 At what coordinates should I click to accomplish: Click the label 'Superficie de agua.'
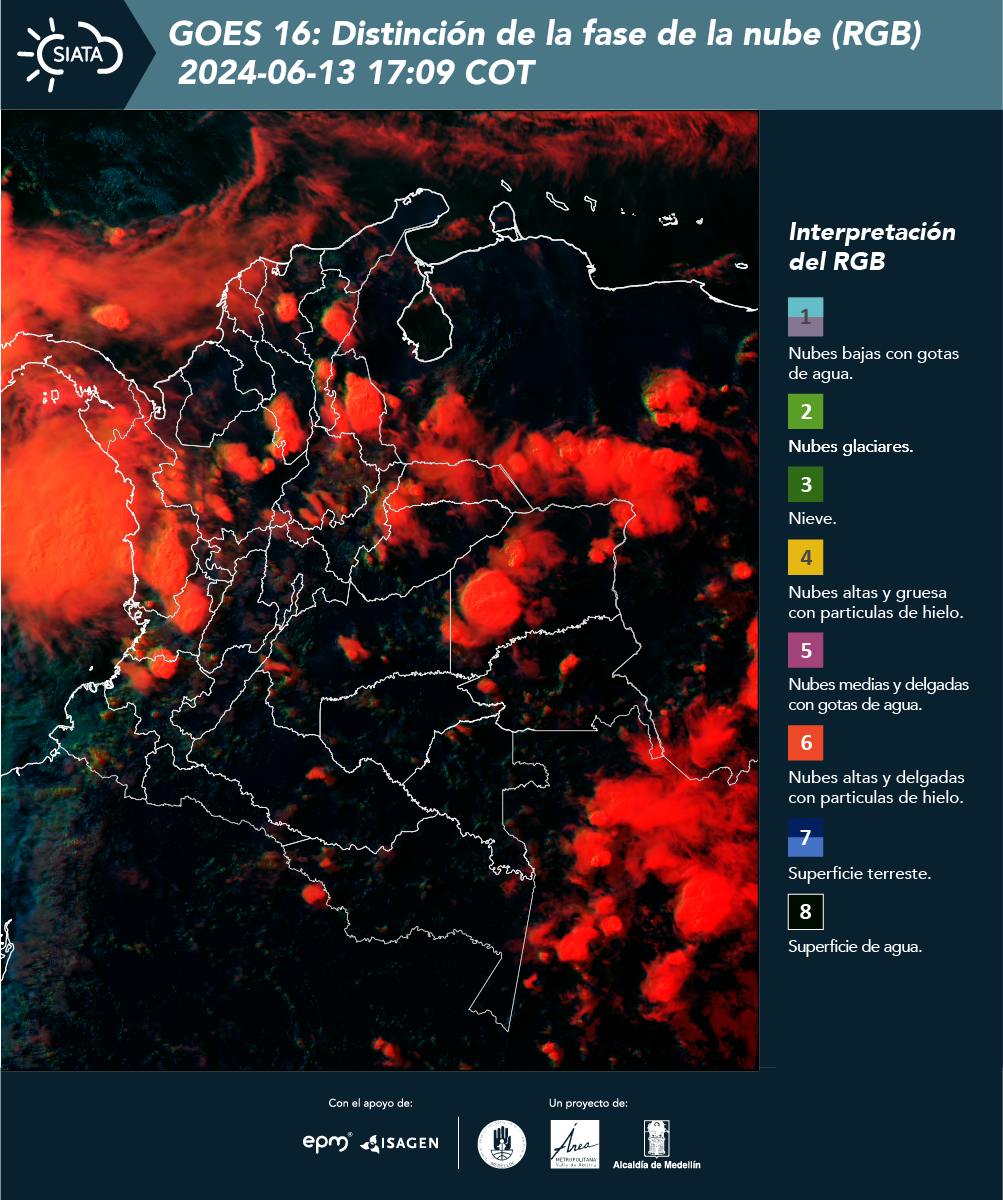pos(855,947)
